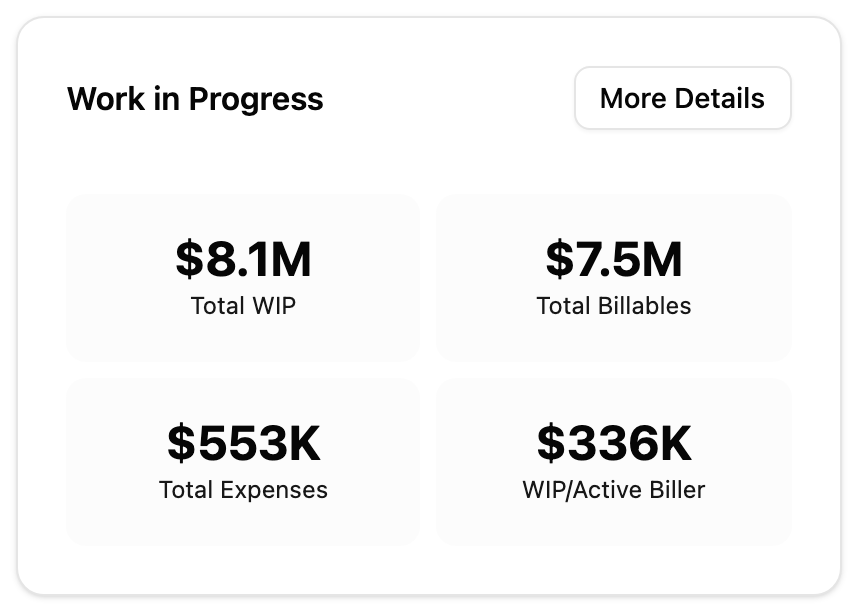
Task: Select the $553K expenses figure
Action: (x=243, y=443)
